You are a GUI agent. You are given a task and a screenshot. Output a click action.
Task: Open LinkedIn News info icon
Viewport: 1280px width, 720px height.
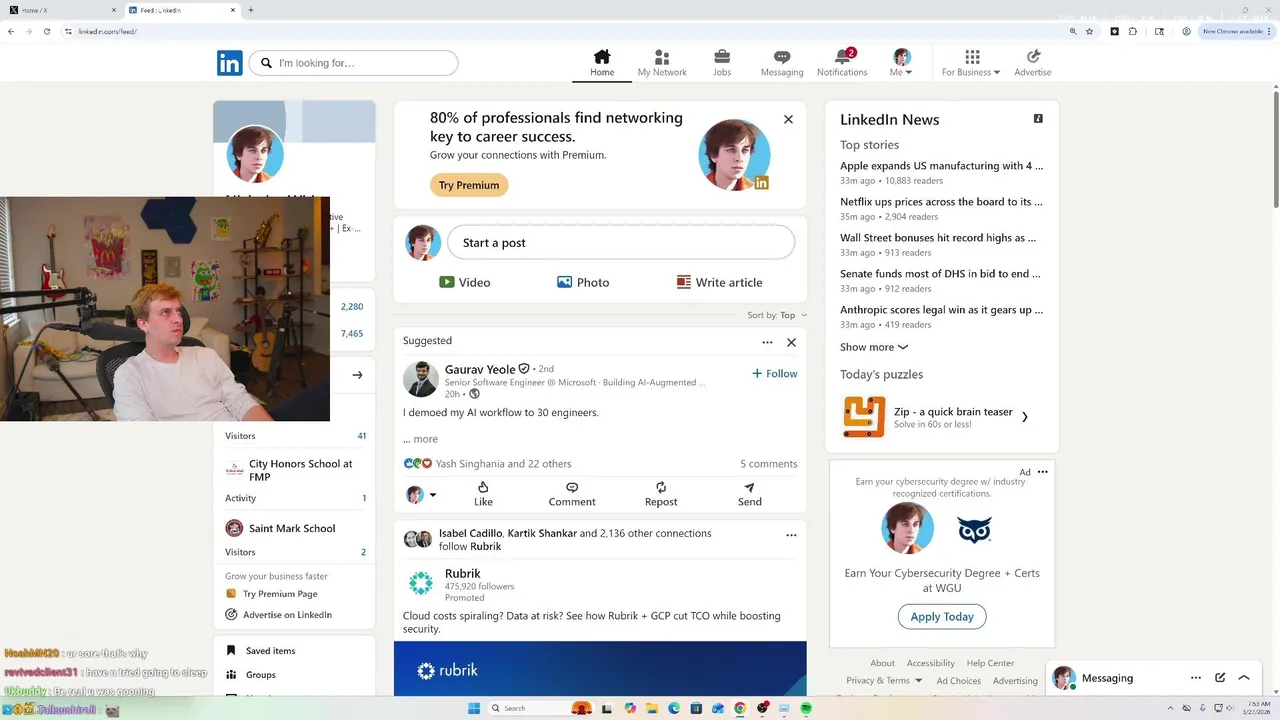pyautogui.click(x=1038, y=118)
